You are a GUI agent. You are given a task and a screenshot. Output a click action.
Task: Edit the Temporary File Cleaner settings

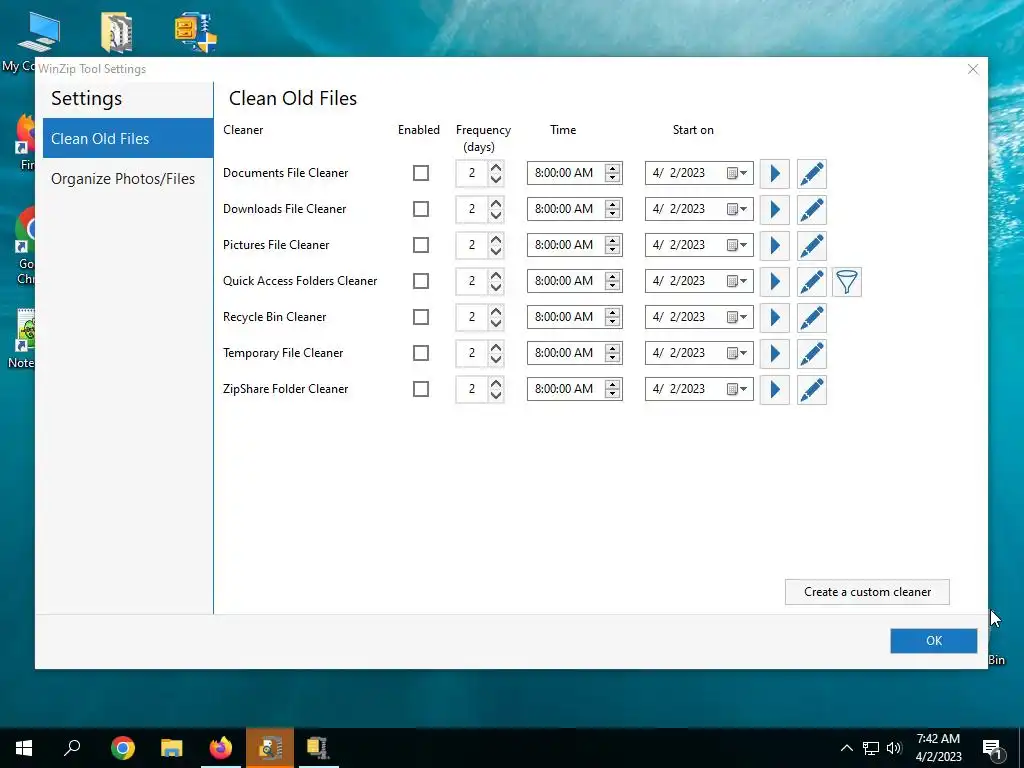[x=812, y=353]
